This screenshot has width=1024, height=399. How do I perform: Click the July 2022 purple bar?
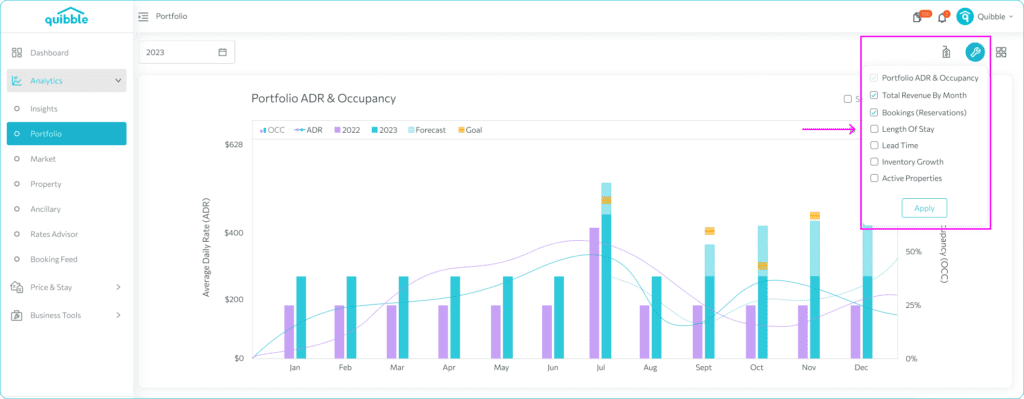[x=594, y=293]
